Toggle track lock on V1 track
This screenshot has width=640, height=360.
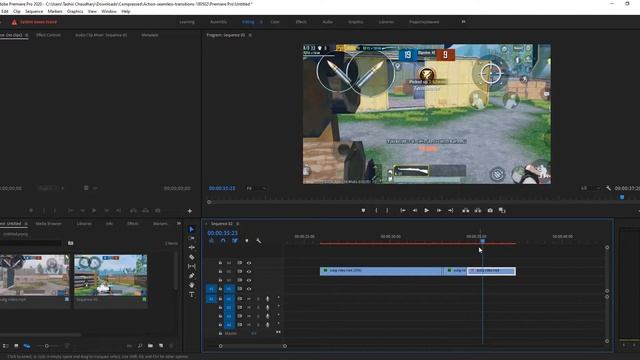click(220, 289)
